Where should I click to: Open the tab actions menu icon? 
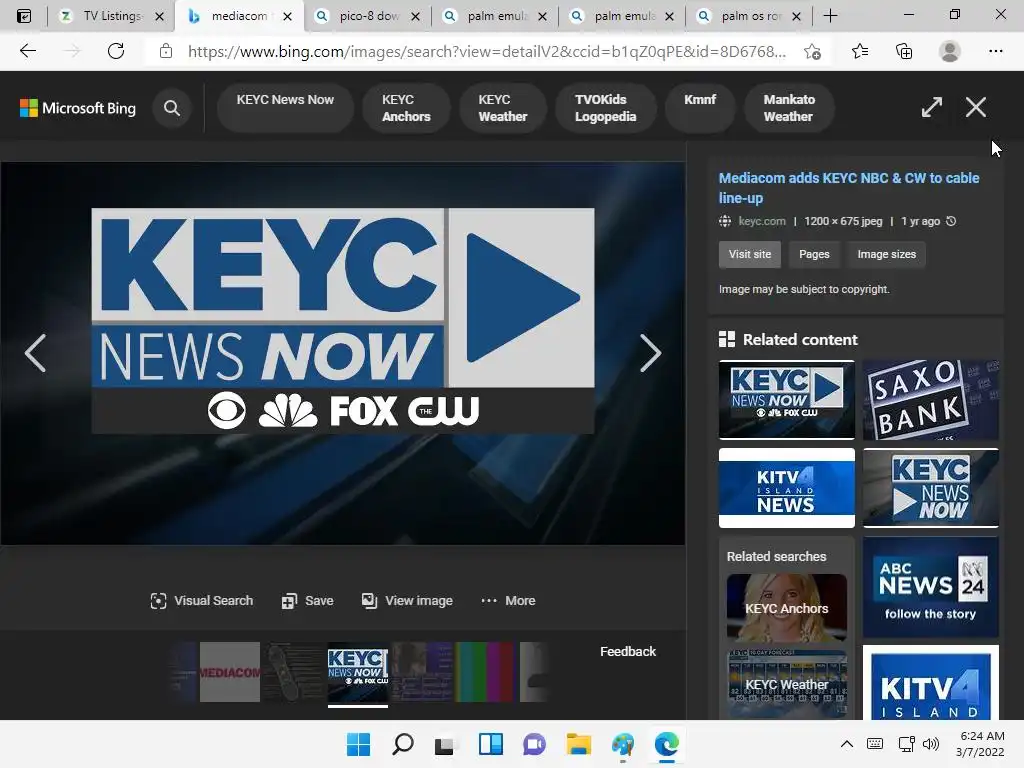24,16
